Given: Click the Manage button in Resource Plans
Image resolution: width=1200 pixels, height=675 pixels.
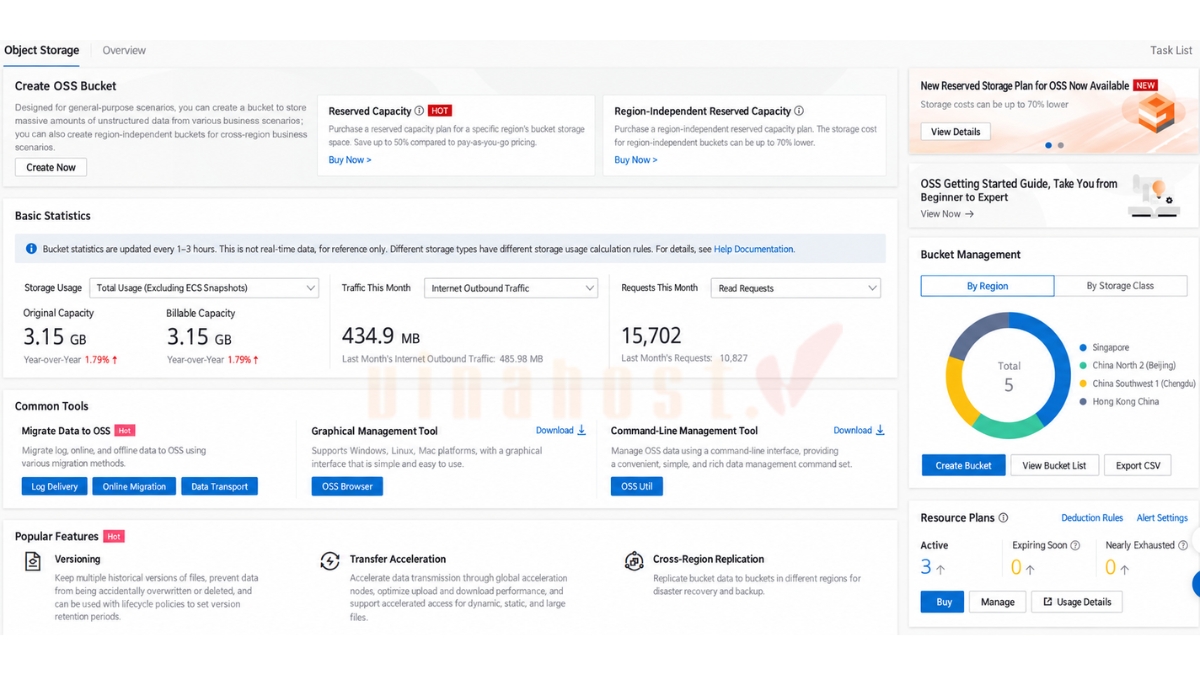Looking at the screenshot, I should (x=997, y=602).
